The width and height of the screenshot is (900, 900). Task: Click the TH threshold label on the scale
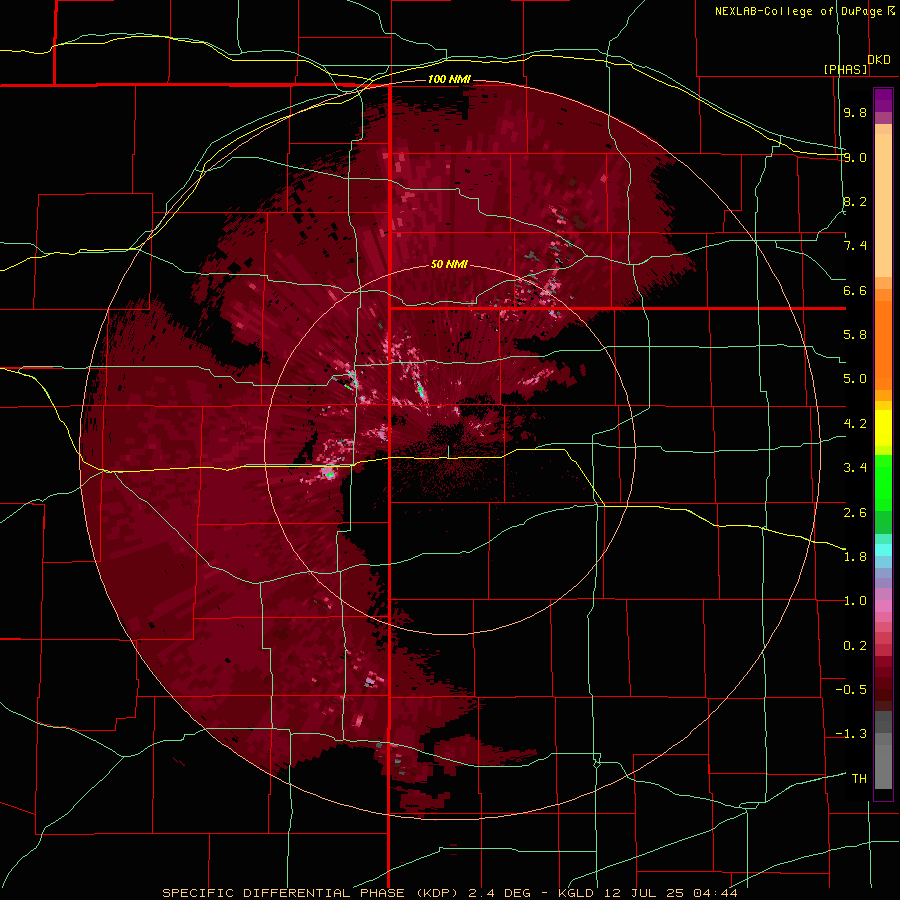[x=859, y=779]
